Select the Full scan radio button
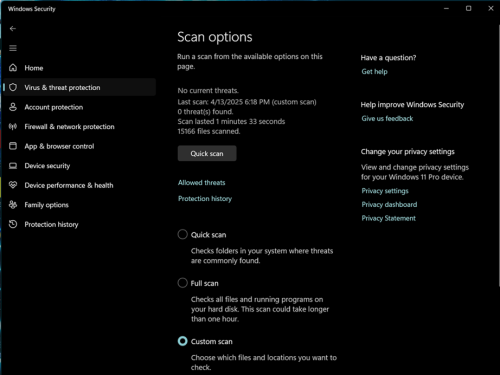500x375 pixels. click(182, 283)
